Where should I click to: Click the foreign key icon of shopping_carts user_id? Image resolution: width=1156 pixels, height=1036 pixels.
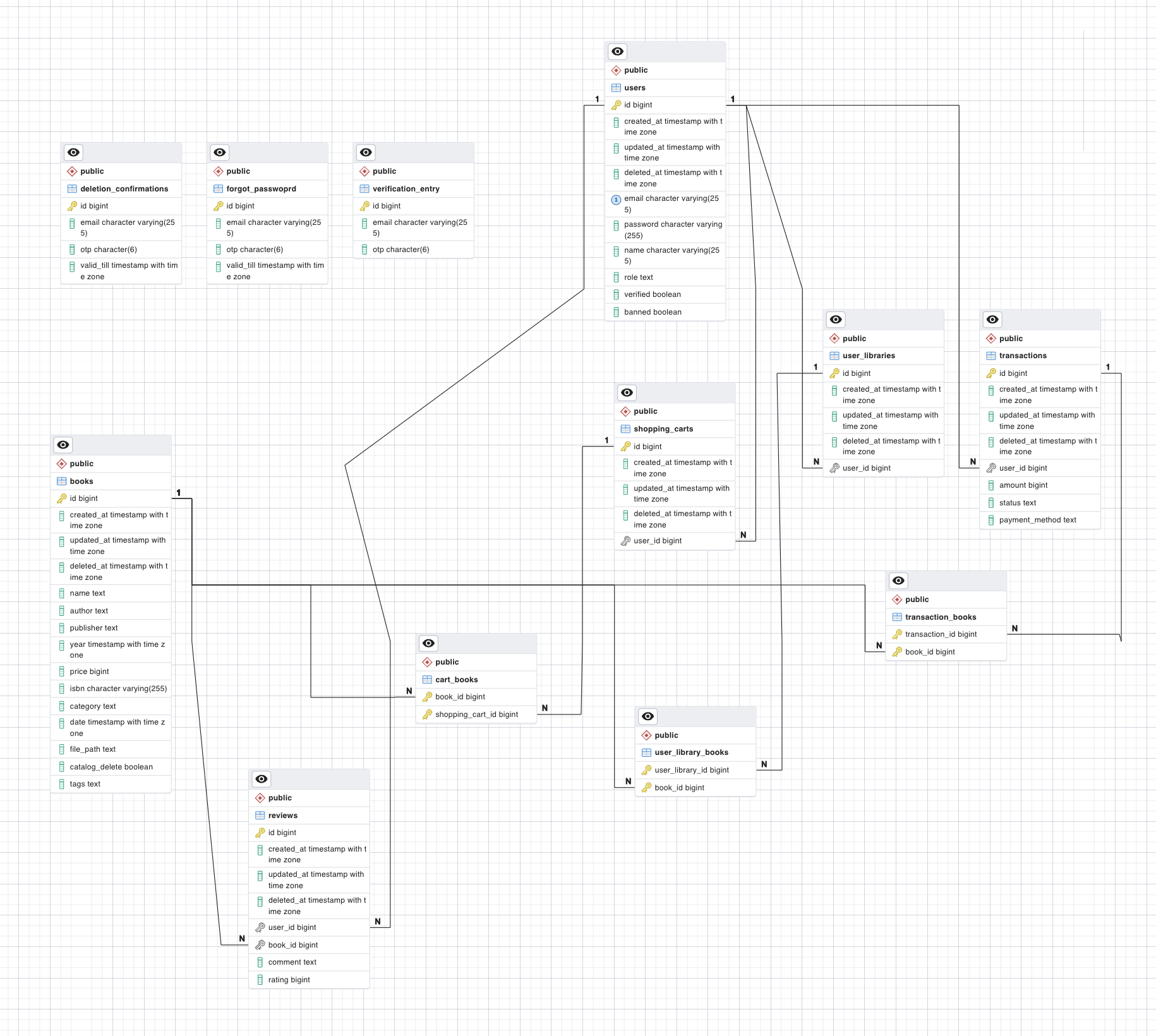pos(625,541)
